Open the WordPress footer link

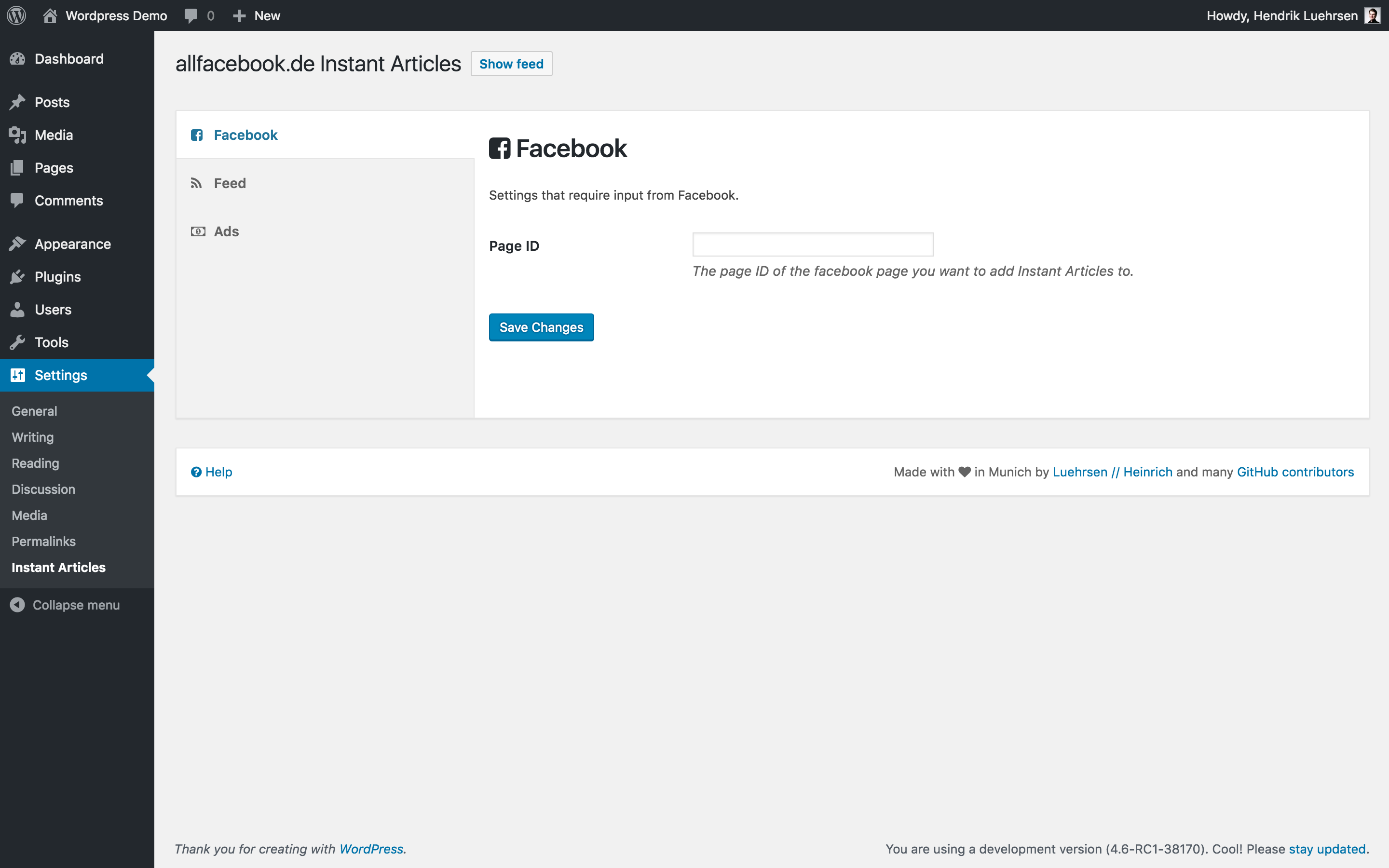click(x=371, y=849)
